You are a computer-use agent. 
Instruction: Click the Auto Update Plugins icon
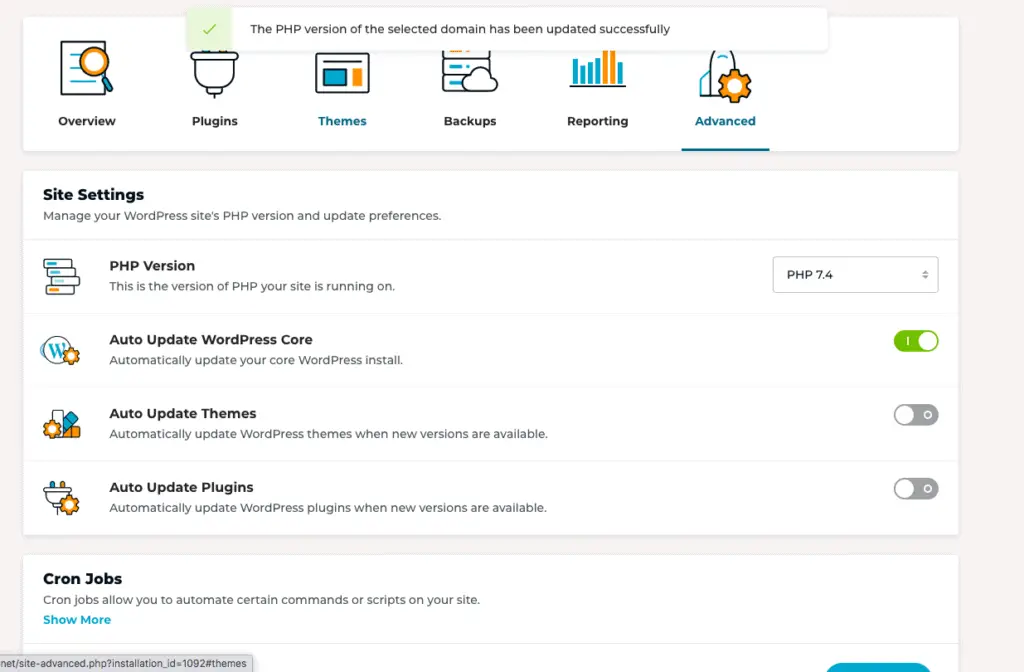[61, 498]
